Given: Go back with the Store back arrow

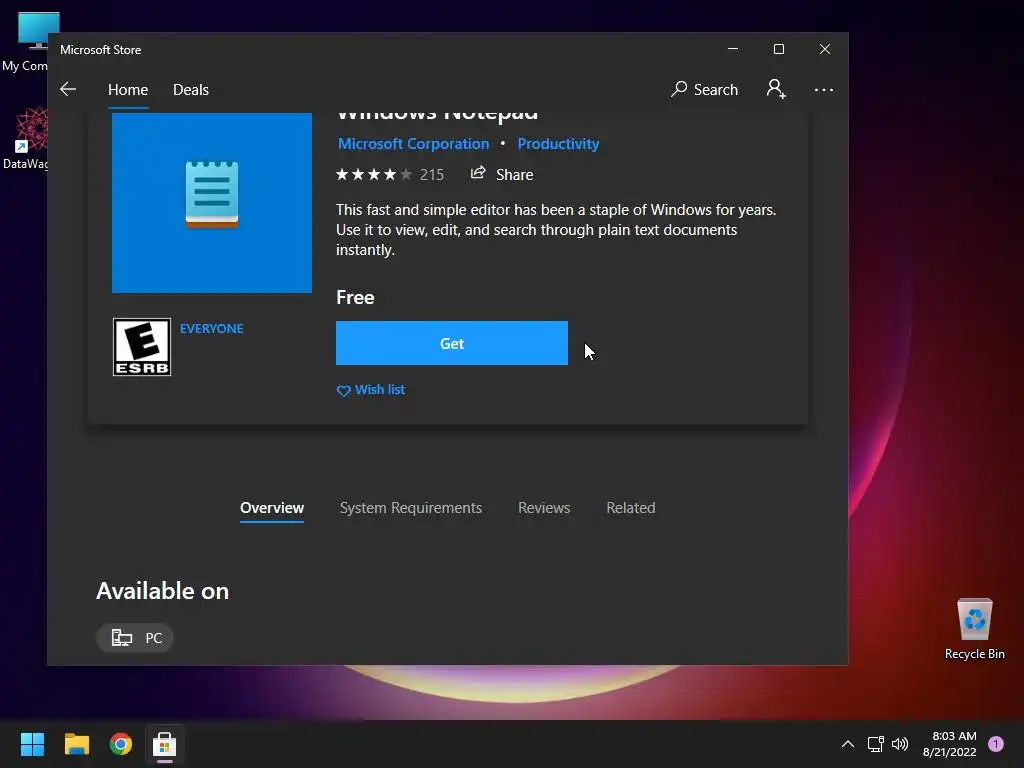Looking at the screenshot, I should 68,89.
